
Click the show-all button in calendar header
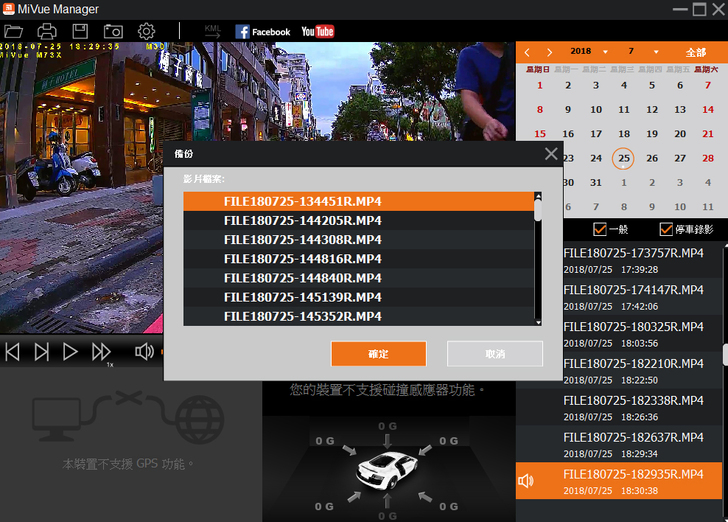click(696, 52)
